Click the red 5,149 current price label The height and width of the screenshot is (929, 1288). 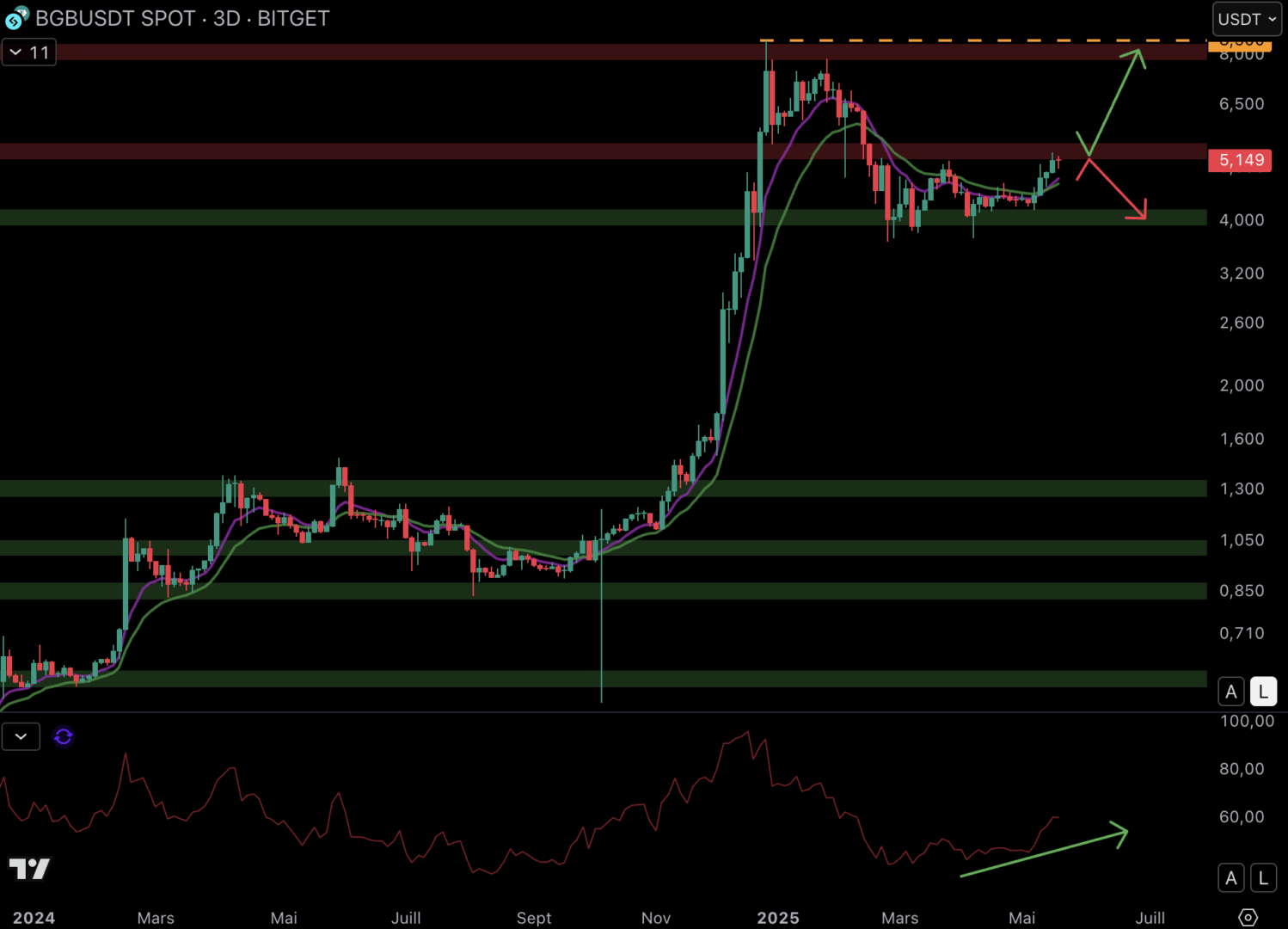(1239, 160)
